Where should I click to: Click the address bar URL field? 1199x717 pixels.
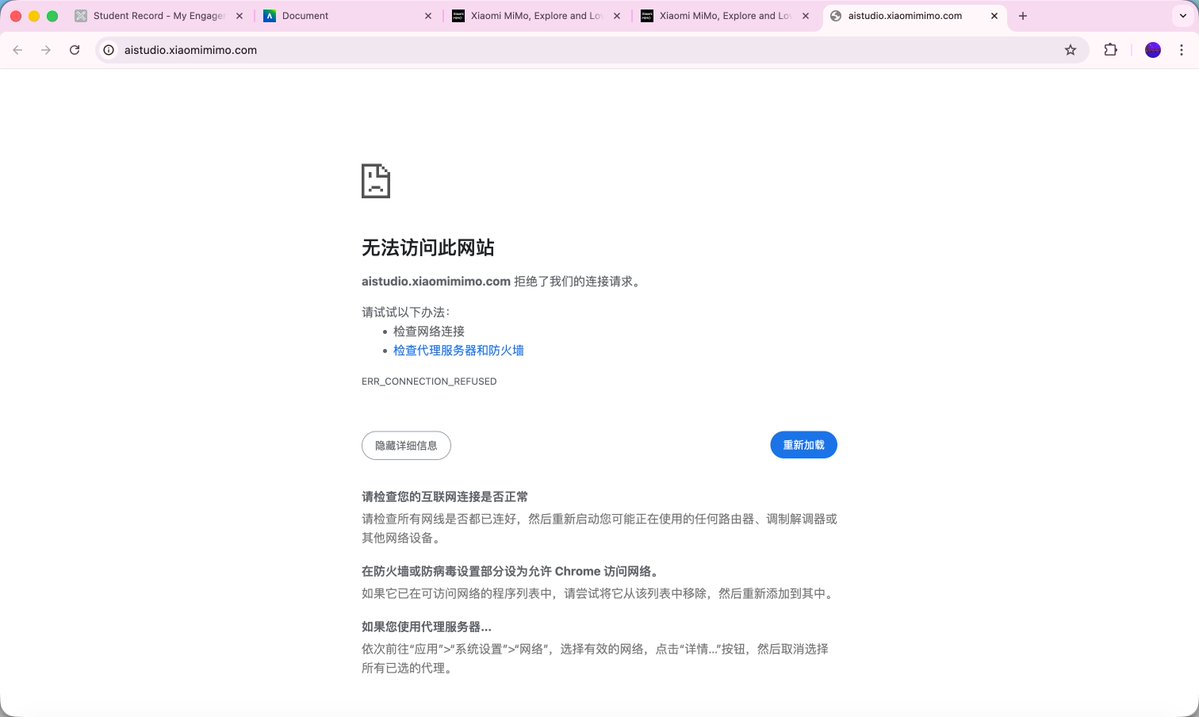pos(592,50)
